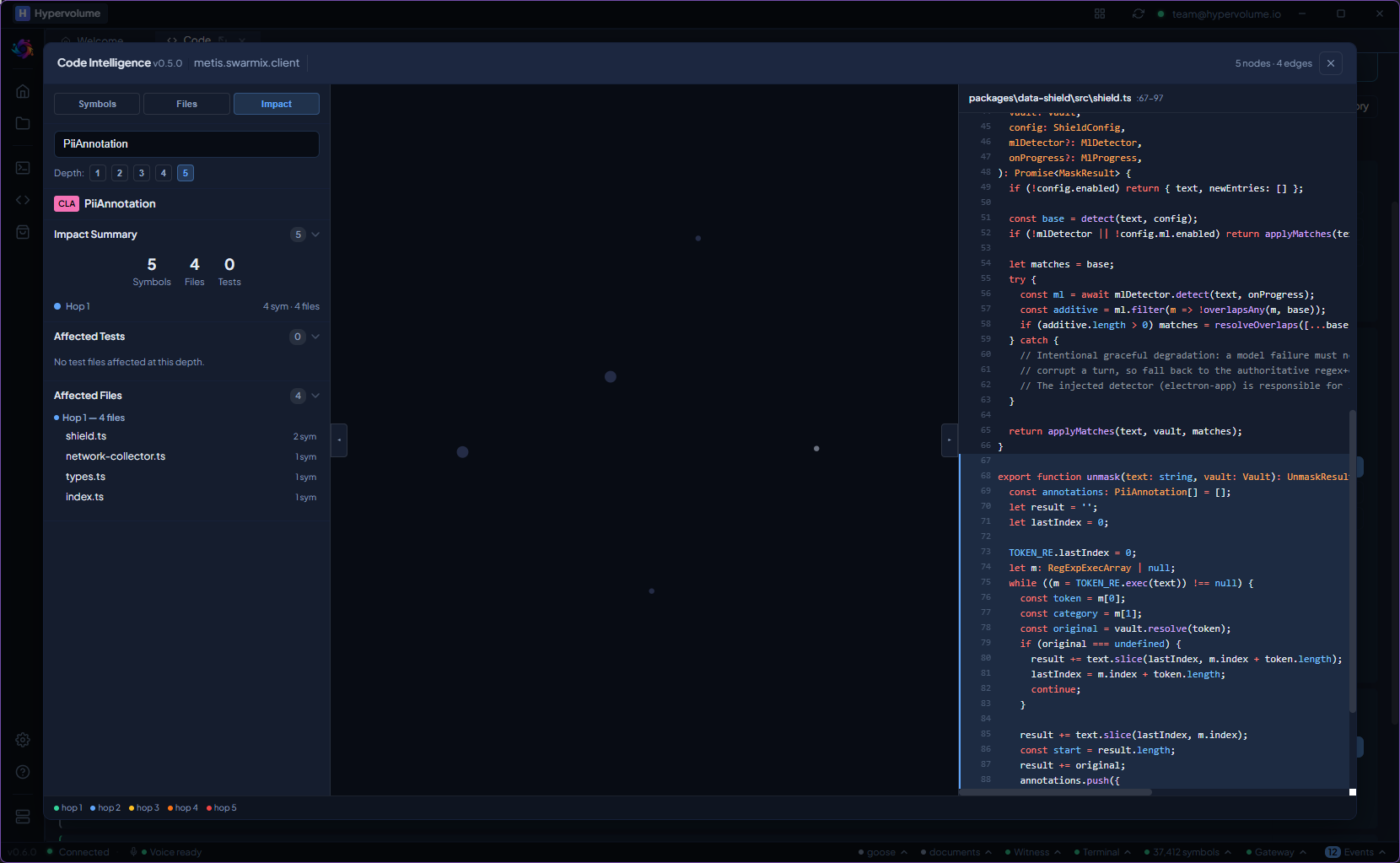Open network-collector.ts in affected files
The image size is (1400, 863).
pos(186,456)
